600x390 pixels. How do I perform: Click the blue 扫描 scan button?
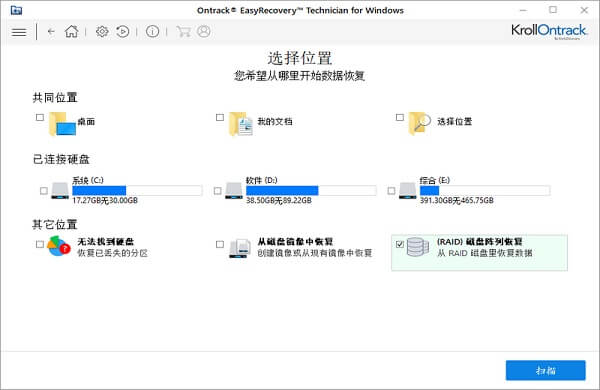(546, 370)
